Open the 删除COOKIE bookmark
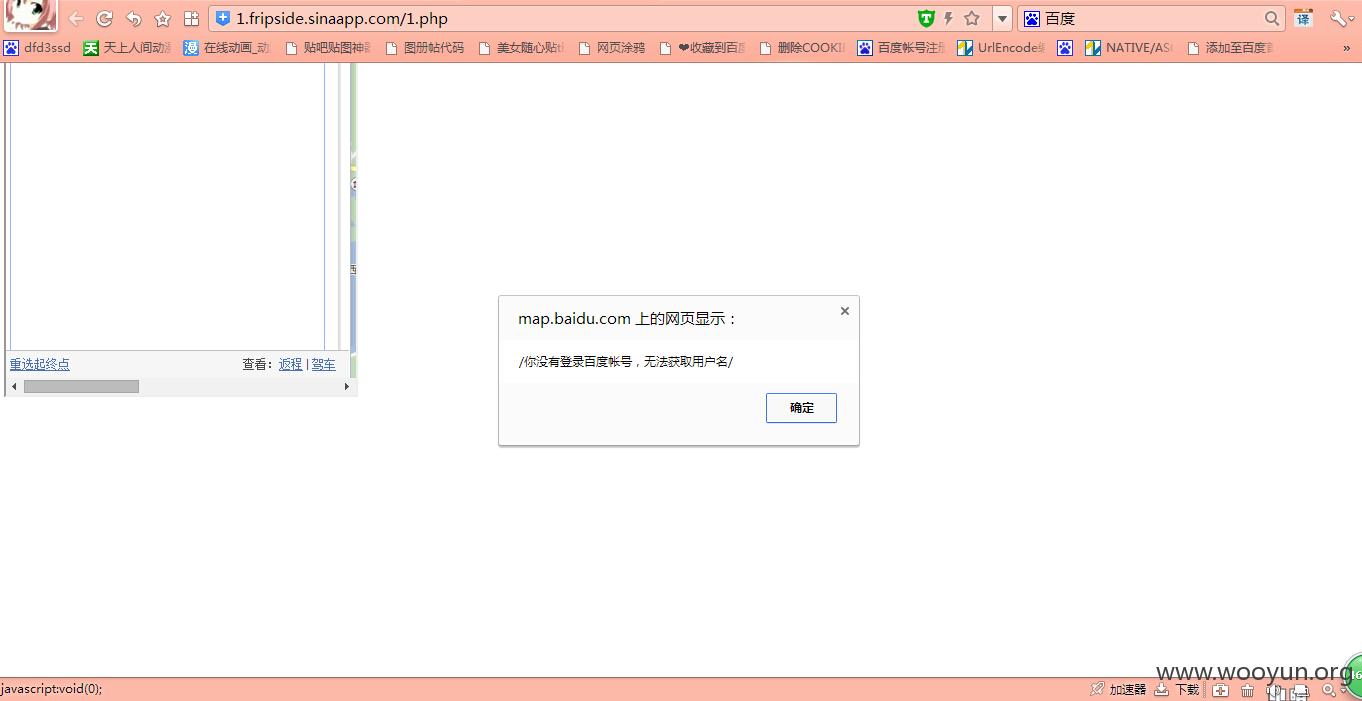The height and width of the screenshot is (701, 1362). (x=802, y=48)
